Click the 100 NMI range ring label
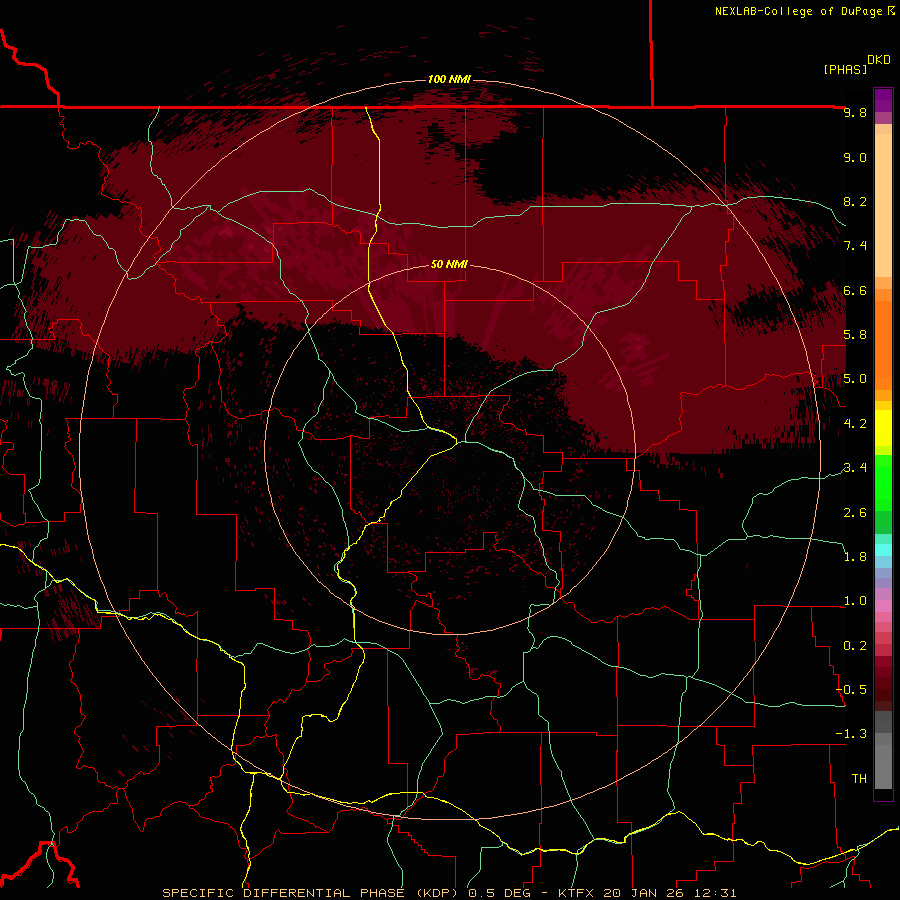Viewport: 900px width, 900px height. click(x=449, y=79)
